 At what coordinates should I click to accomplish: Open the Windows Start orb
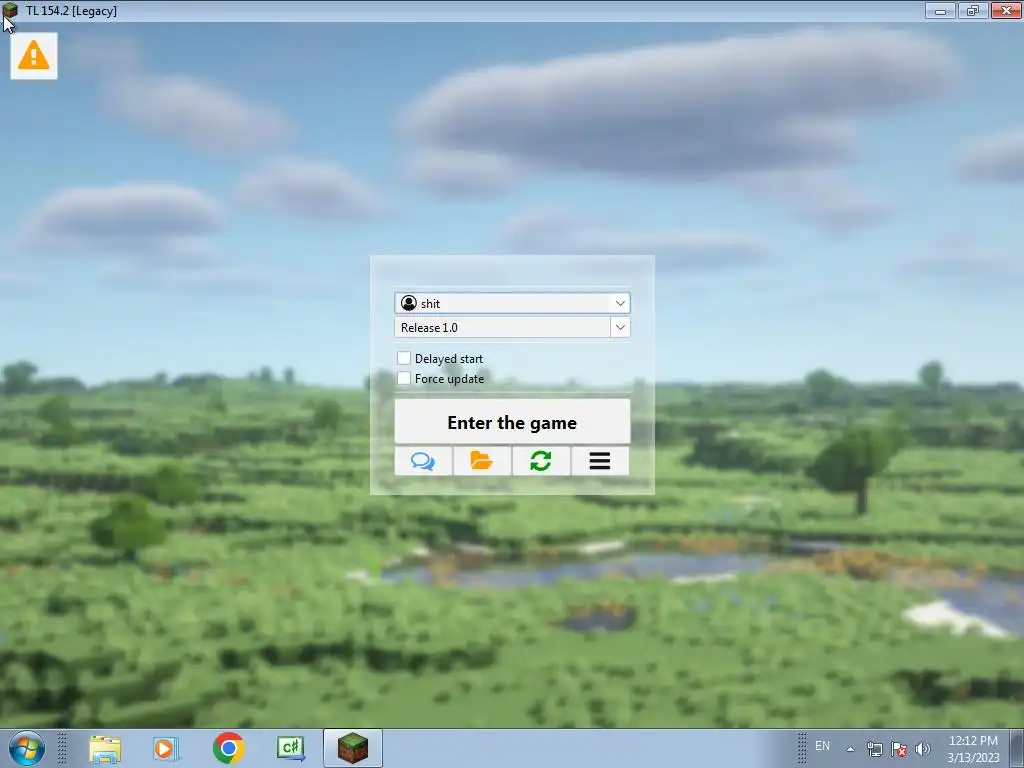[26, 748]
